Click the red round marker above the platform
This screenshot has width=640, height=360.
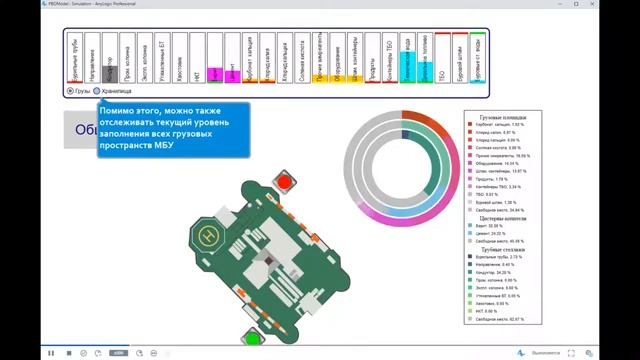pyautogui.click(x=284, y=181)
